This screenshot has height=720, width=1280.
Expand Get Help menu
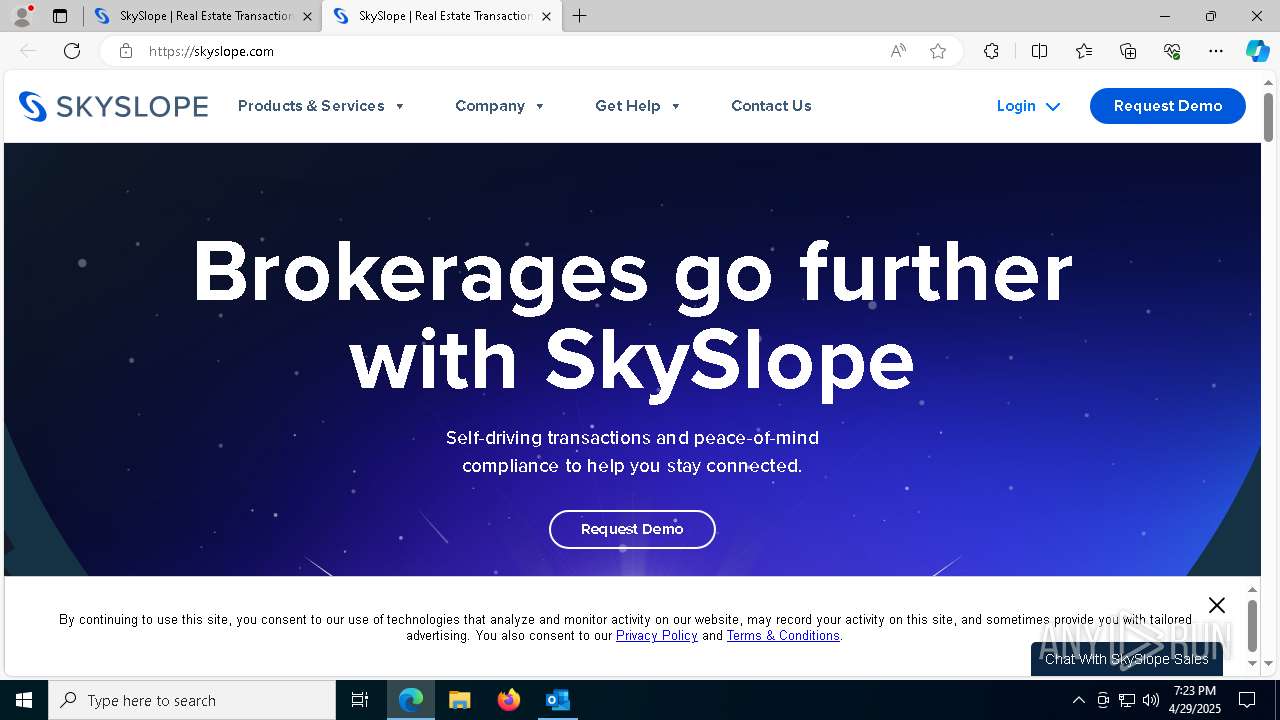(638, 106)
